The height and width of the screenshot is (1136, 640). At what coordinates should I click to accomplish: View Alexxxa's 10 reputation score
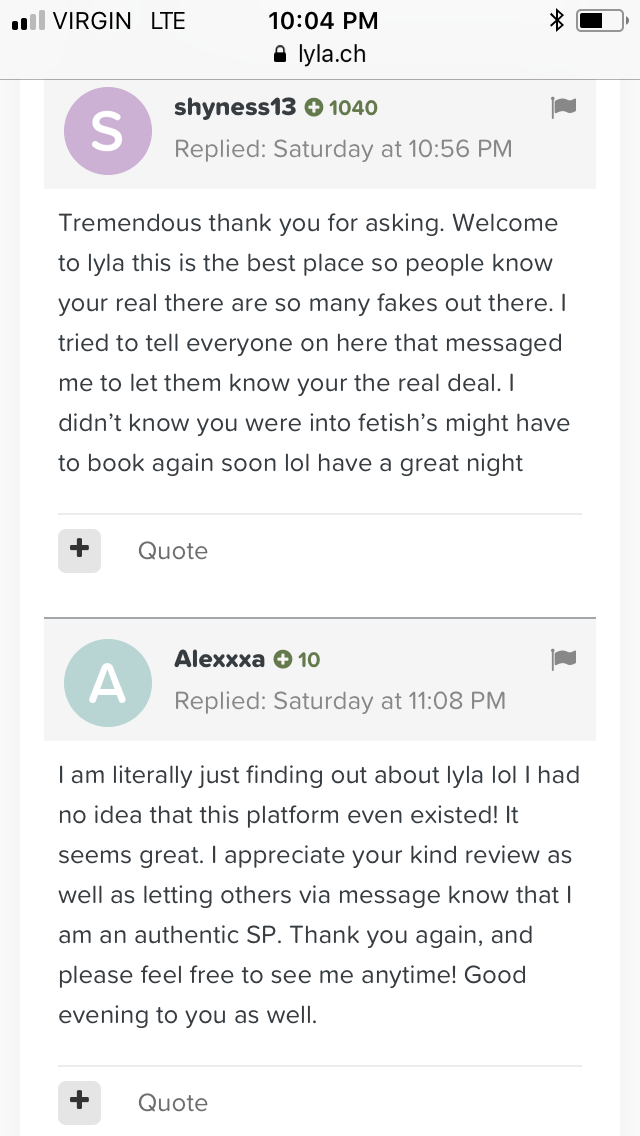point(297,659)
